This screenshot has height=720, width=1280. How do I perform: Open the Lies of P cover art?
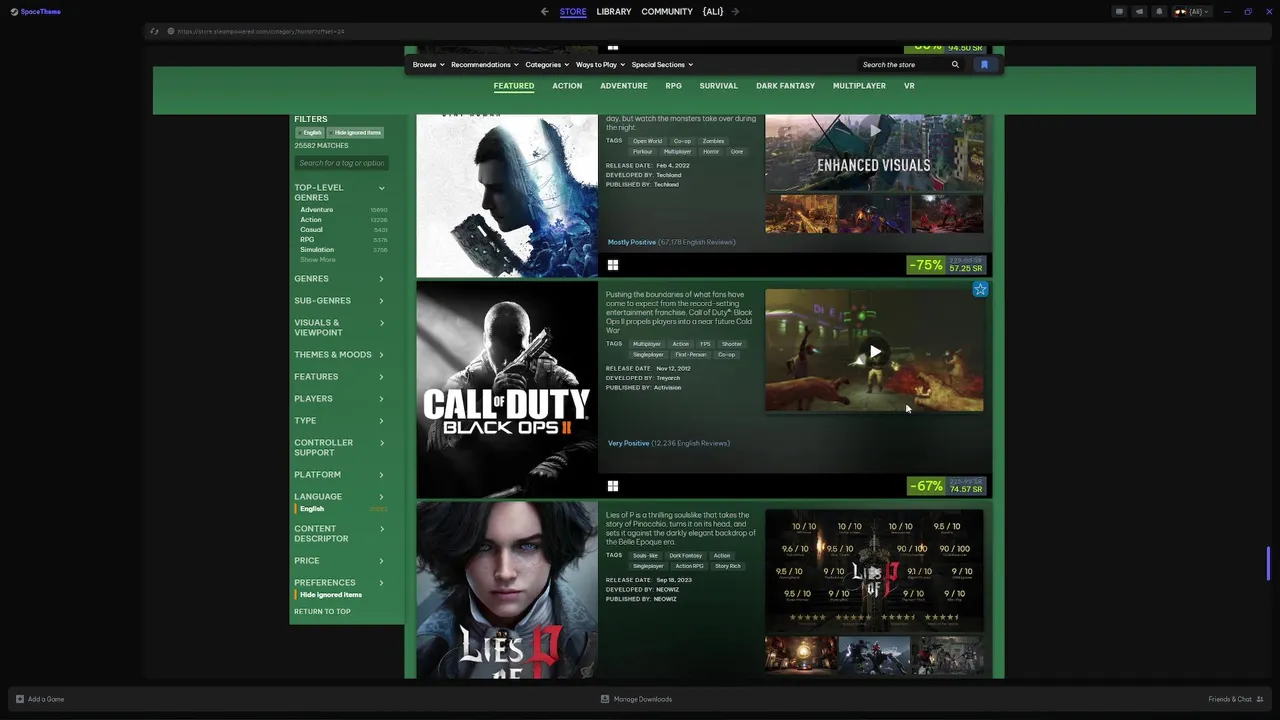[x=507, y=590]
